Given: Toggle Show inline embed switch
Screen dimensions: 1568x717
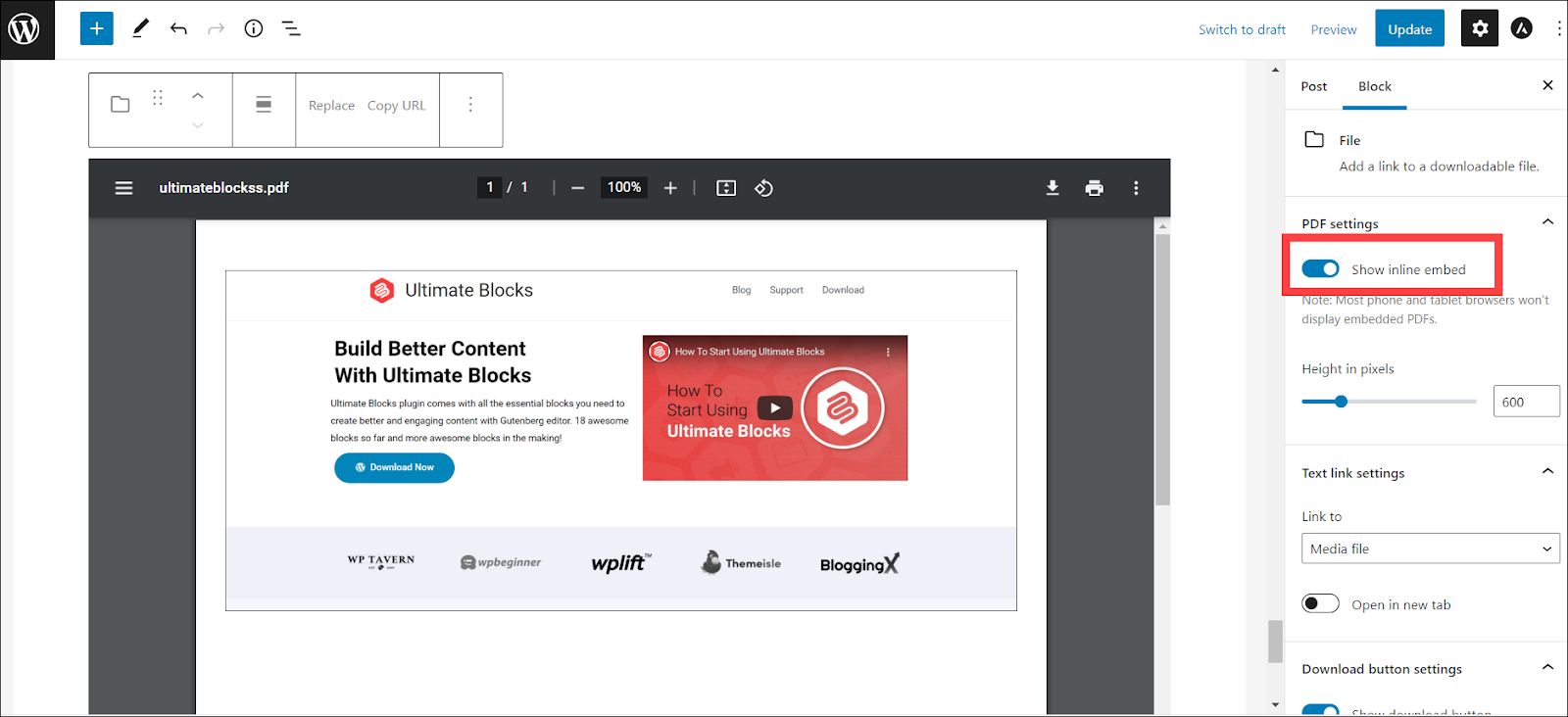Looking at the screenshot, I should [1320, 268].
